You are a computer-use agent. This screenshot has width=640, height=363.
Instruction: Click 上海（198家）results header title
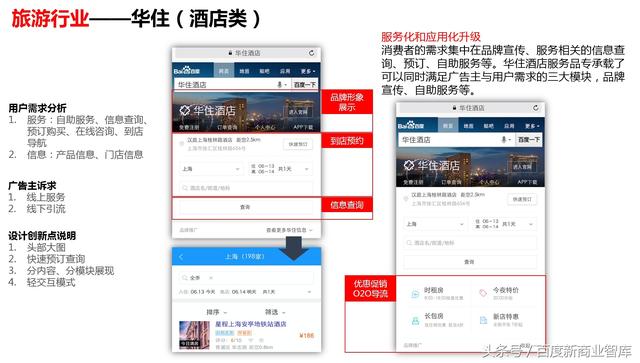point(244,256)
